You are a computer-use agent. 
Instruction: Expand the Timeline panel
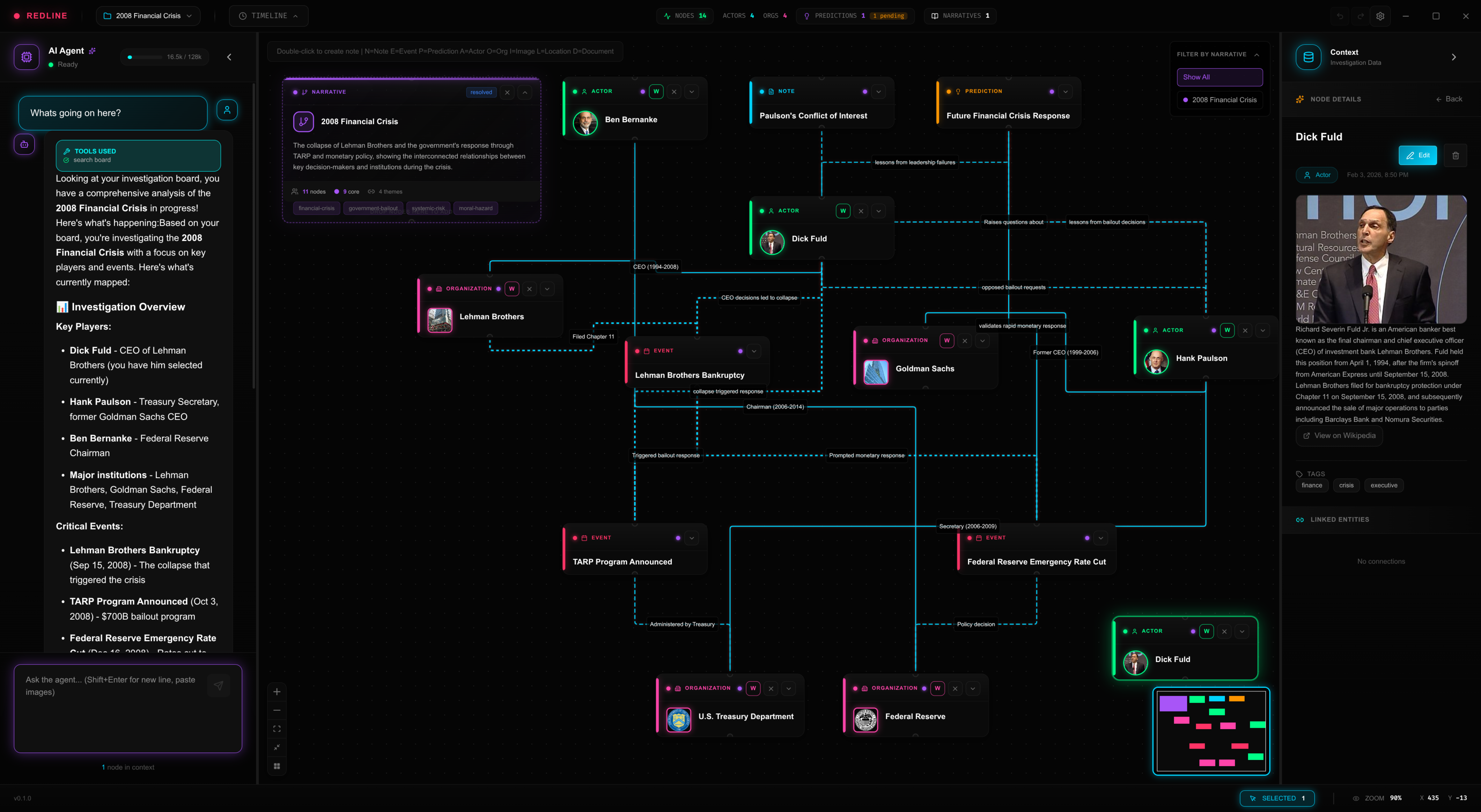(x=268, y=16)
